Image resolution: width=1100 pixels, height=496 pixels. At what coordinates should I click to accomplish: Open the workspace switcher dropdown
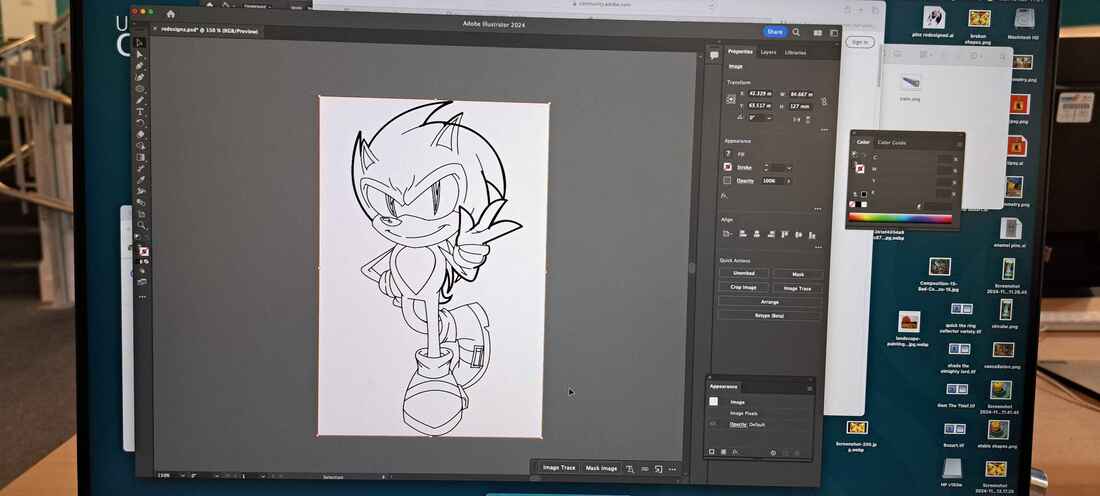pos(833,33)
